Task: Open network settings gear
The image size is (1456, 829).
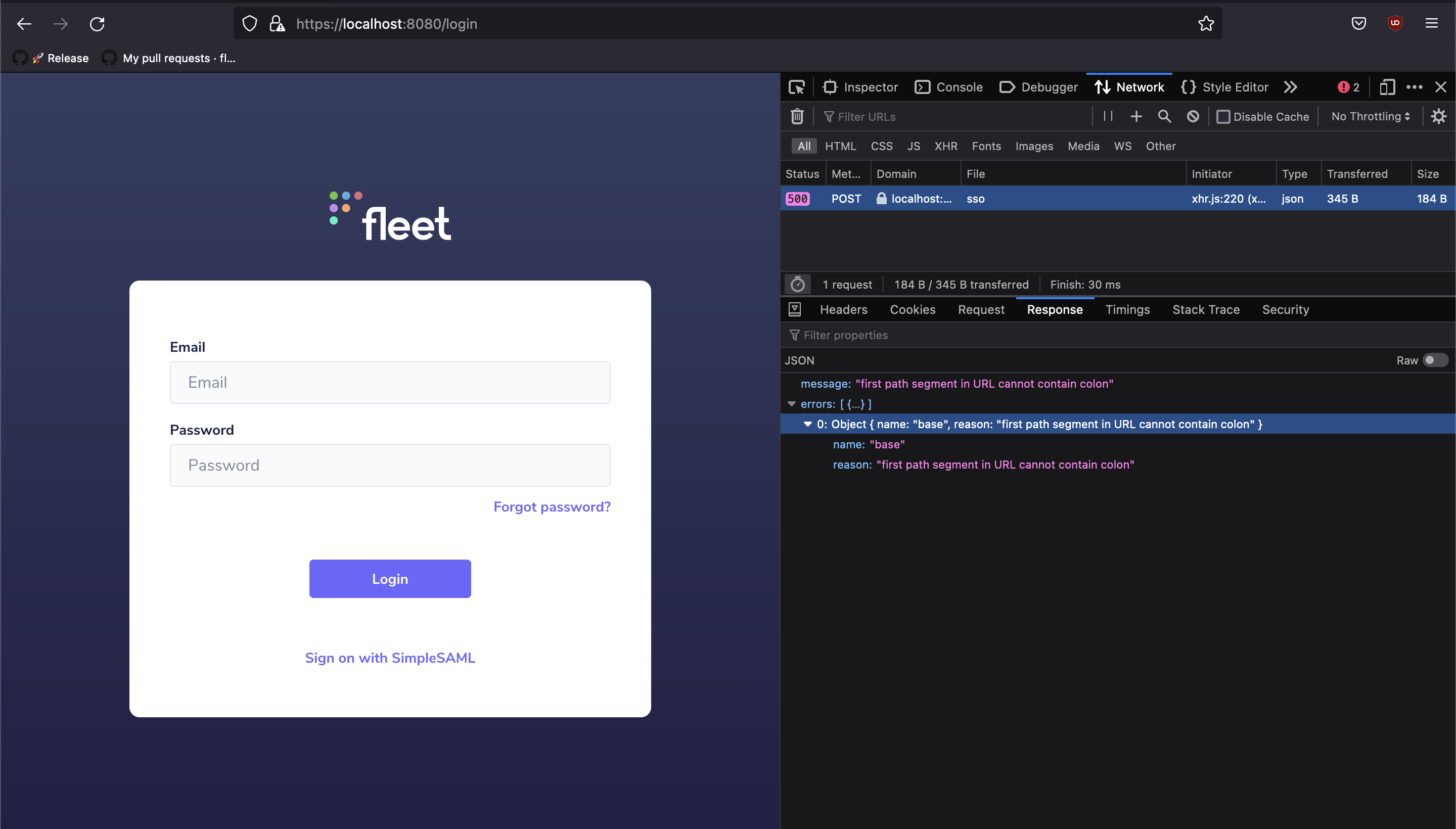Action: (x=1438, y=116)
